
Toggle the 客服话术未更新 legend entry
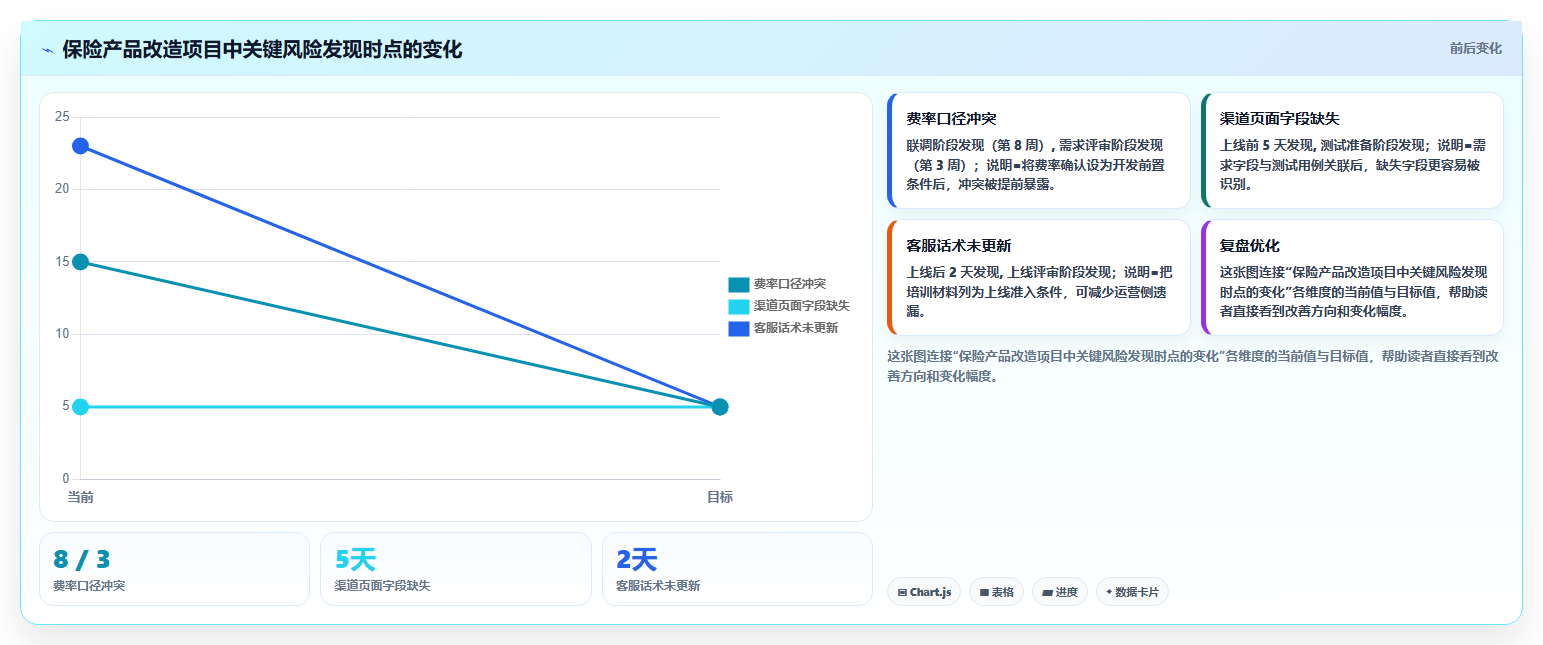tap(783, 328)
